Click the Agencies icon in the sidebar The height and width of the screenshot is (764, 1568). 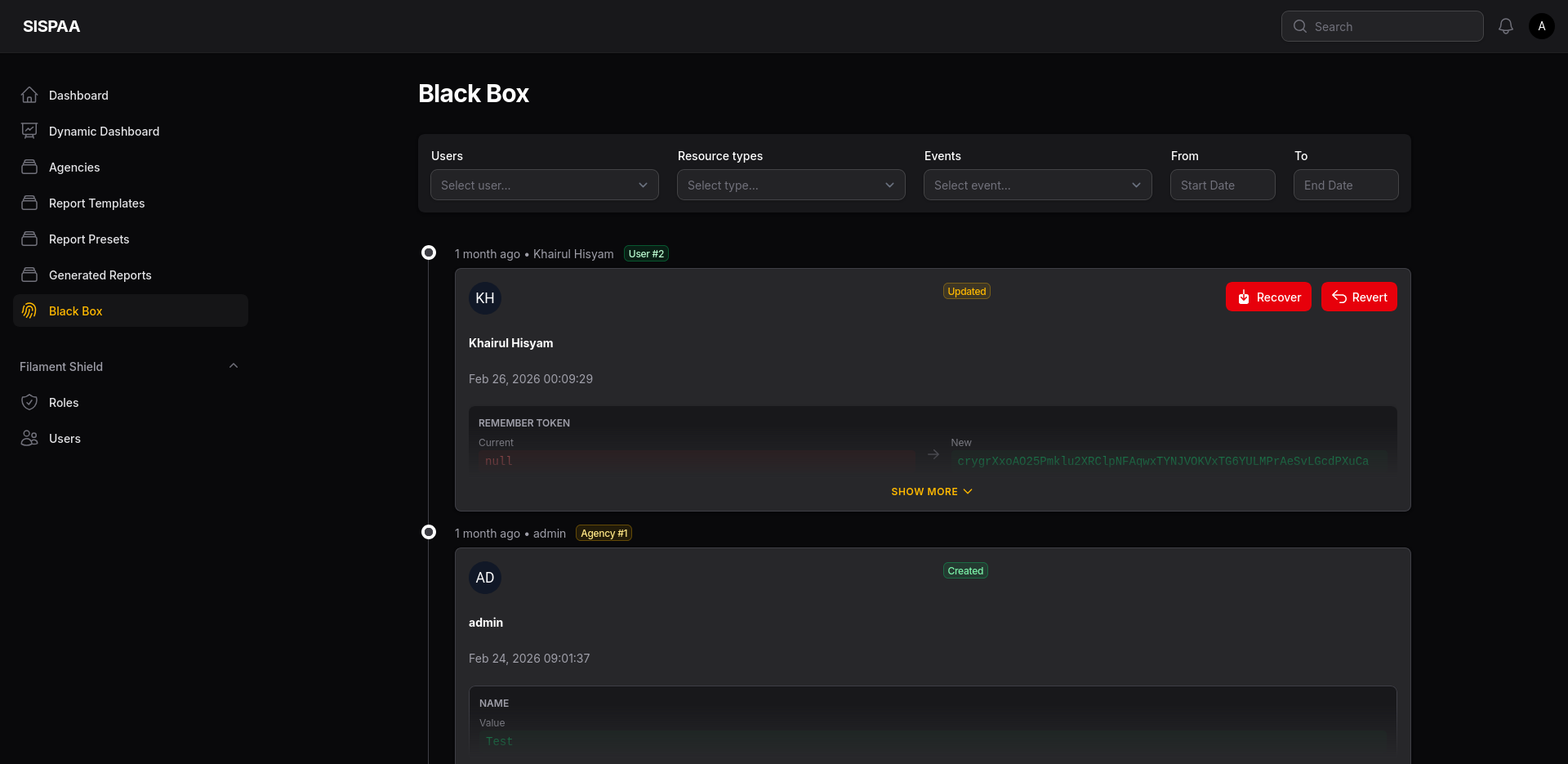[29, 167]
